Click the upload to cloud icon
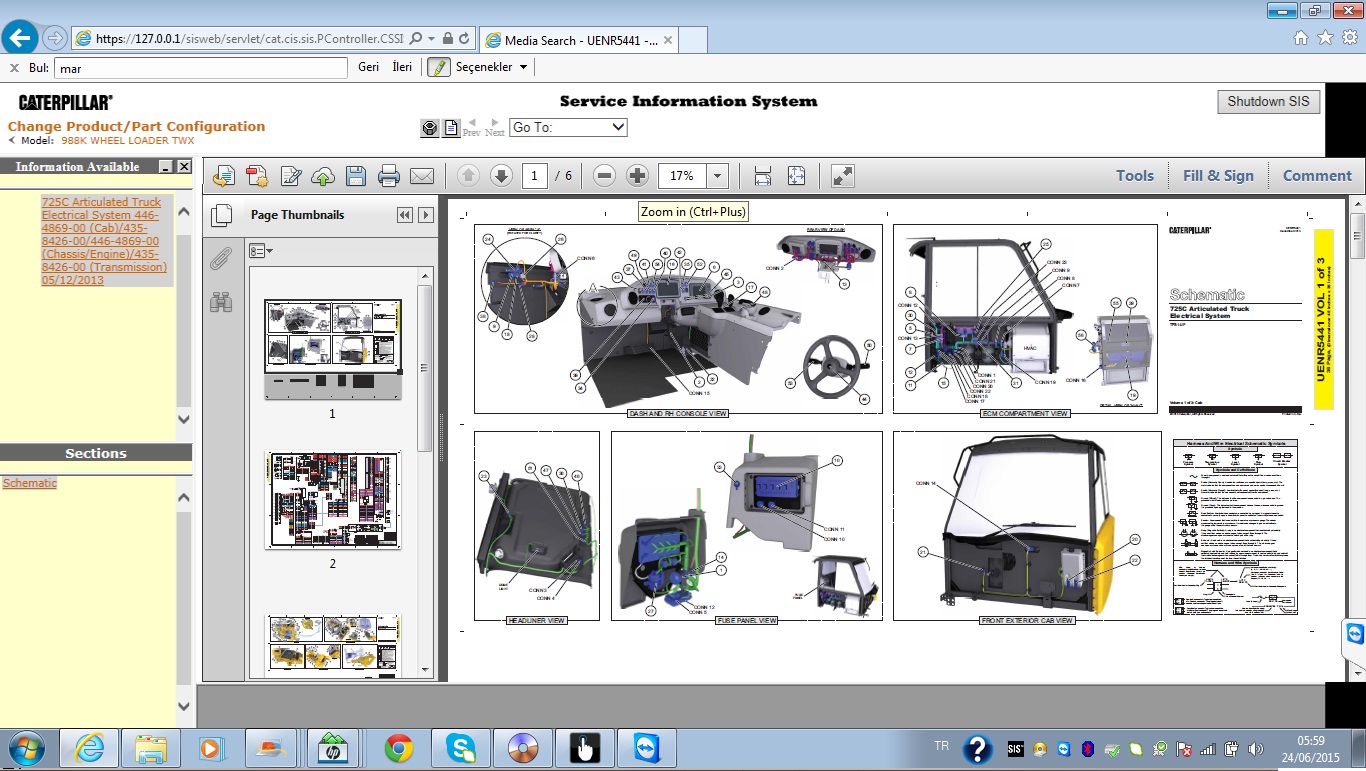 [323, 176]
